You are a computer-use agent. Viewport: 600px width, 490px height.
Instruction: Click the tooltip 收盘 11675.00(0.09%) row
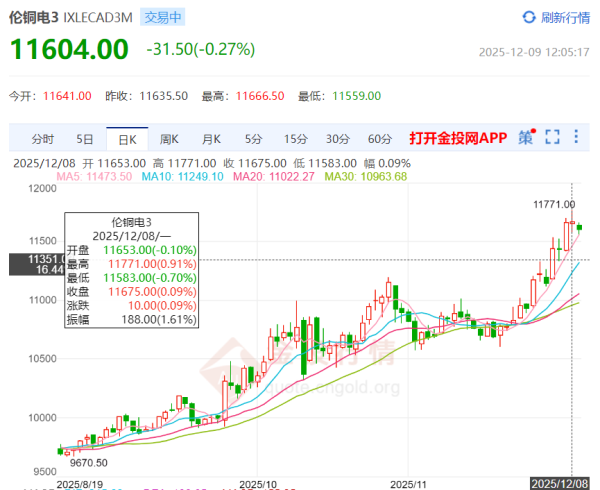pyautogui.click(x=132, y=292)
